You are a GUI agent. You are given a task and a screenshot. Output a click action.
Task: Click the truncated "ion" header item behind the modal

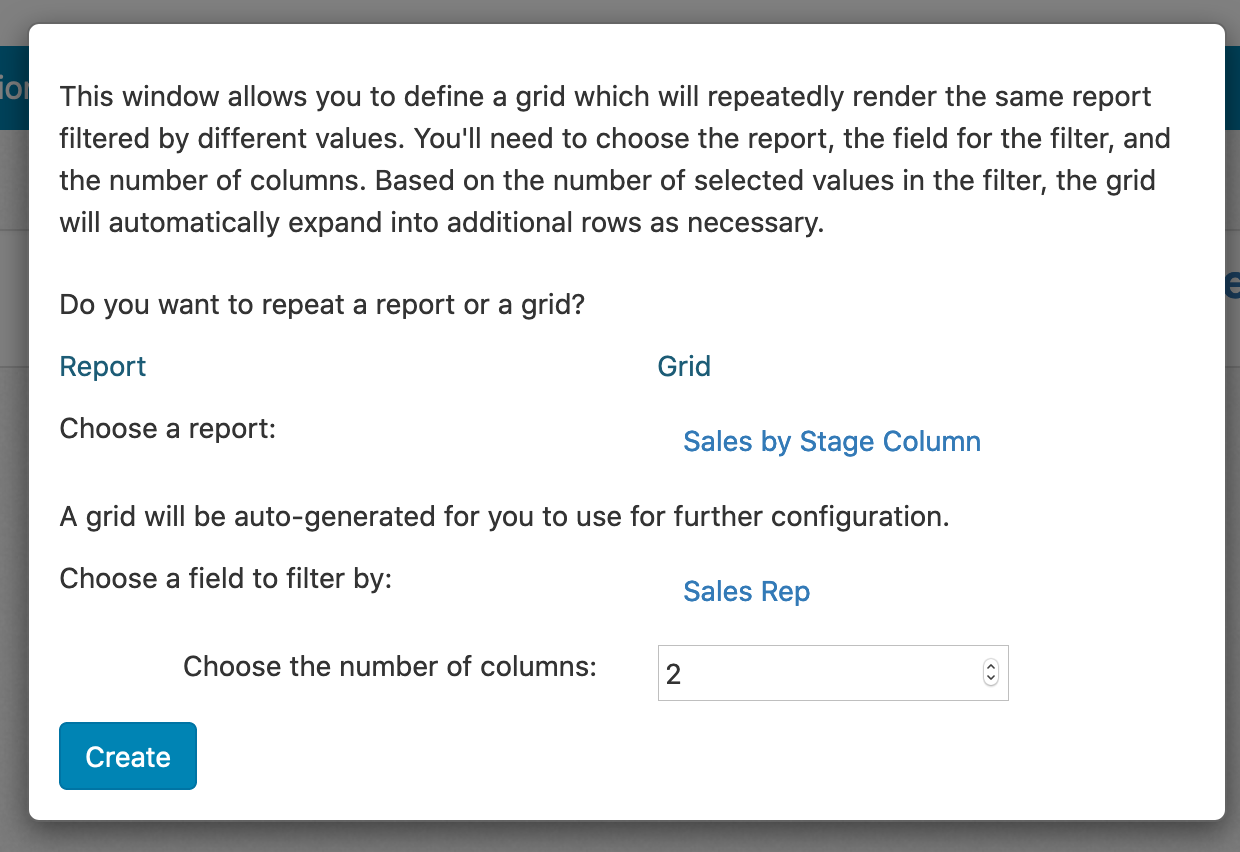[x=12, y=90]
